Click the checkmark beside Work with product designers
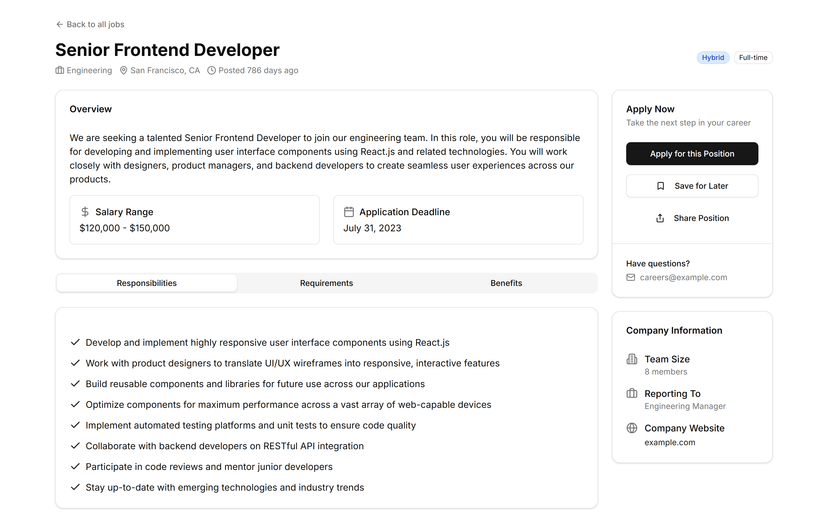828x527 pixels. tap(75, 363)
